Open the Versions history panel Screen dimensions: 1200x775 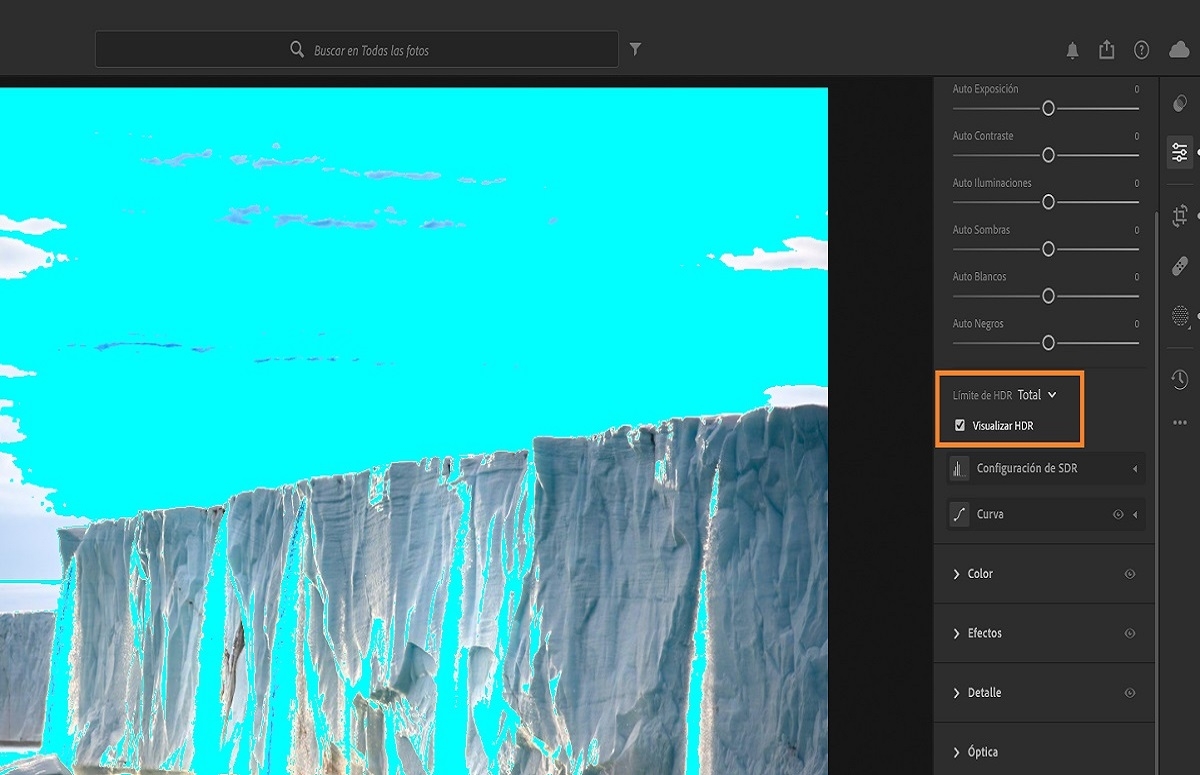[x=1180, y=378]
